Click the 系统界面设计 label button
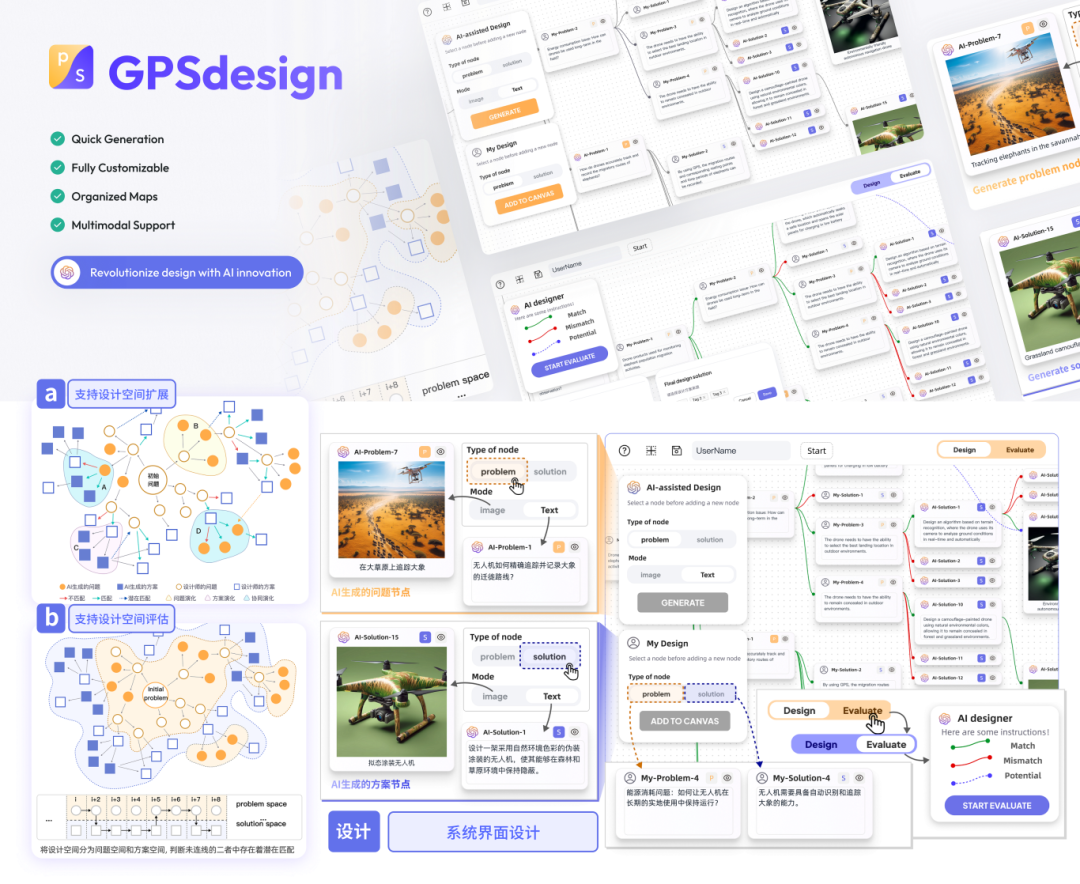Screen dimensions: 1080x884 492,832
